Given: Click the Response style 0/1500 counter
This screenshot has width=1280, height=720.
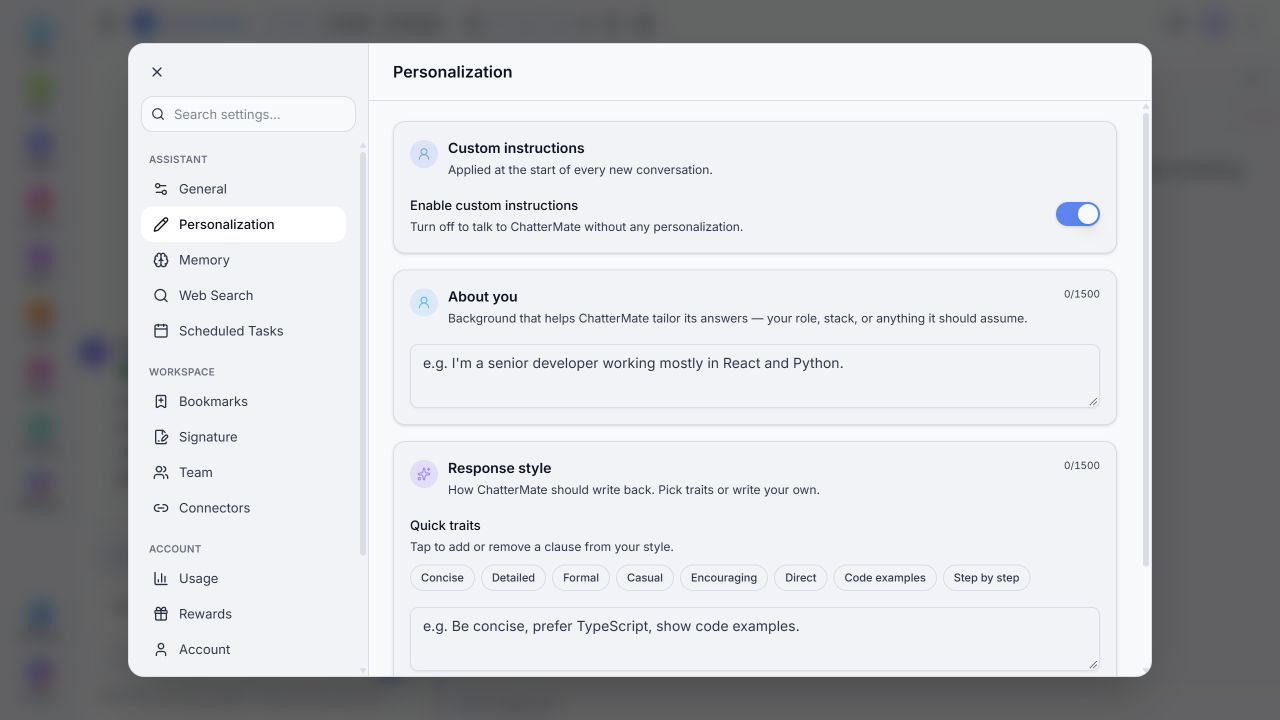Looking at the screenshot, I should (1082, 465).
